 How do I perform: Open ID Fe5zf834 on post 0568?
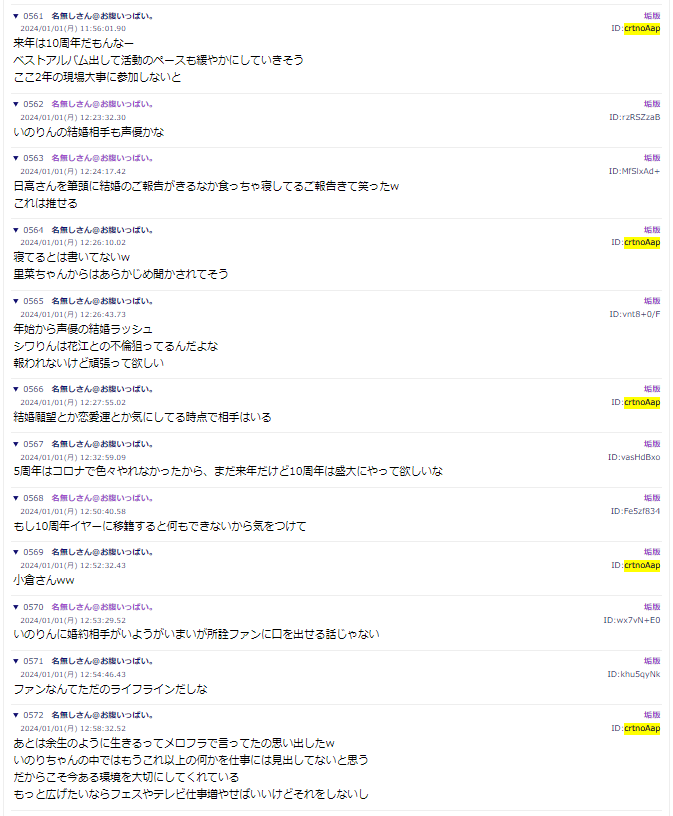635,511
